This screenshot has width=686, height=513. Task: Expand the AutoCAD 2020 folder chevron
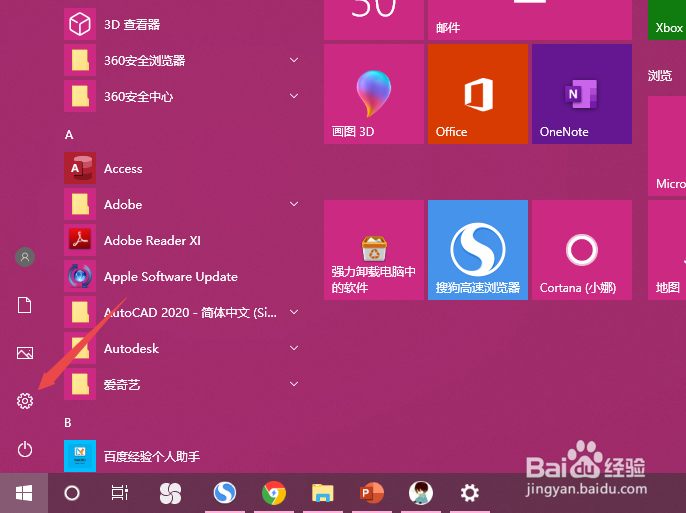[x=294, y=312]
